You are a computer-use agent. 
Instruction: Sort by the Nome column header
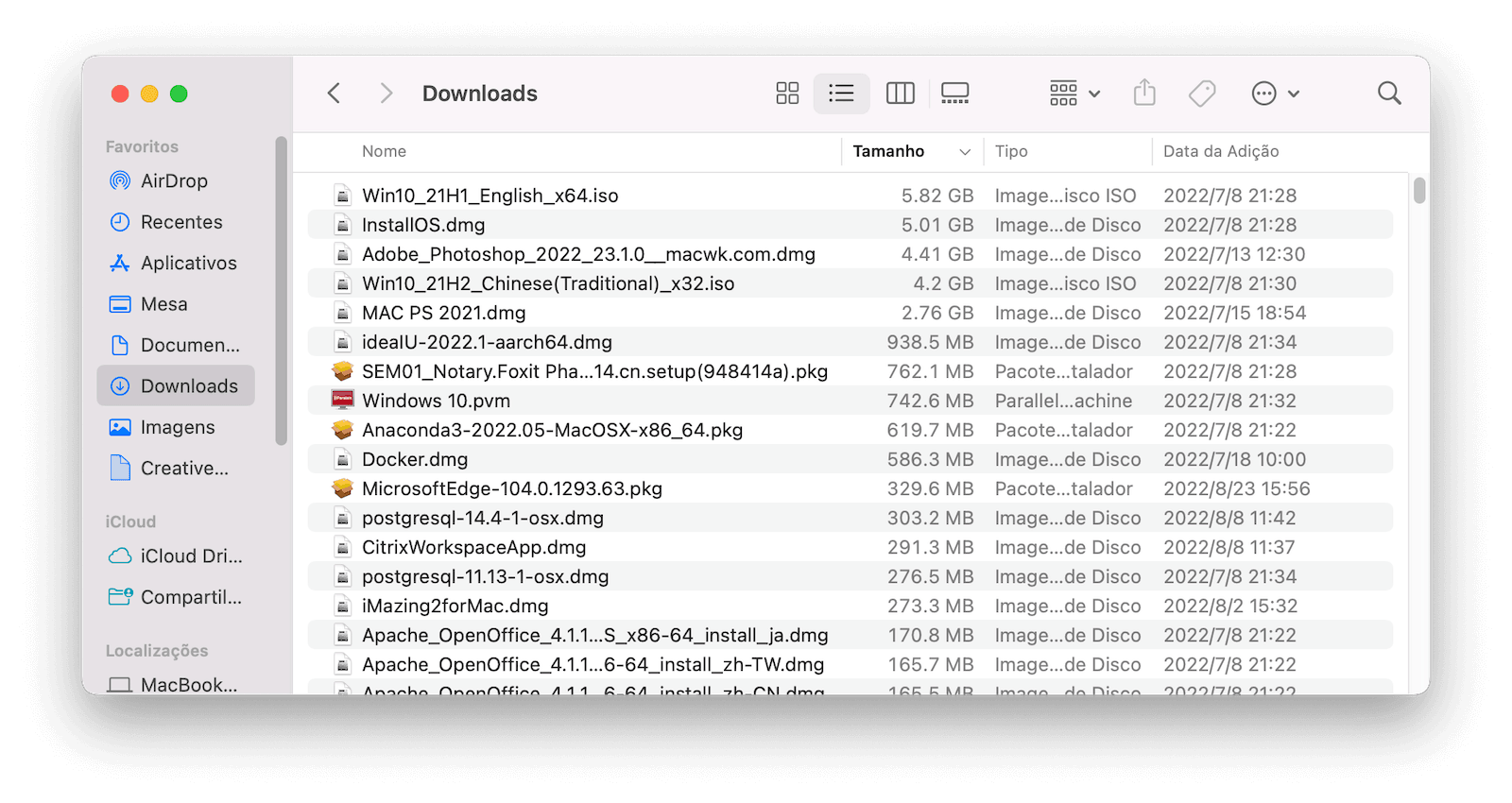coord(384,151)
